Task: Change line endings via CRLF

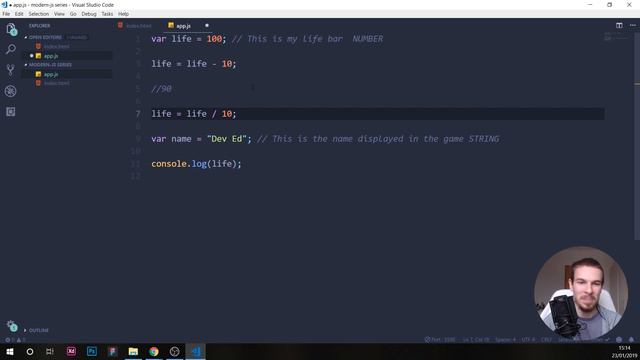Action: pyautogui.click(x=546, y=340)
